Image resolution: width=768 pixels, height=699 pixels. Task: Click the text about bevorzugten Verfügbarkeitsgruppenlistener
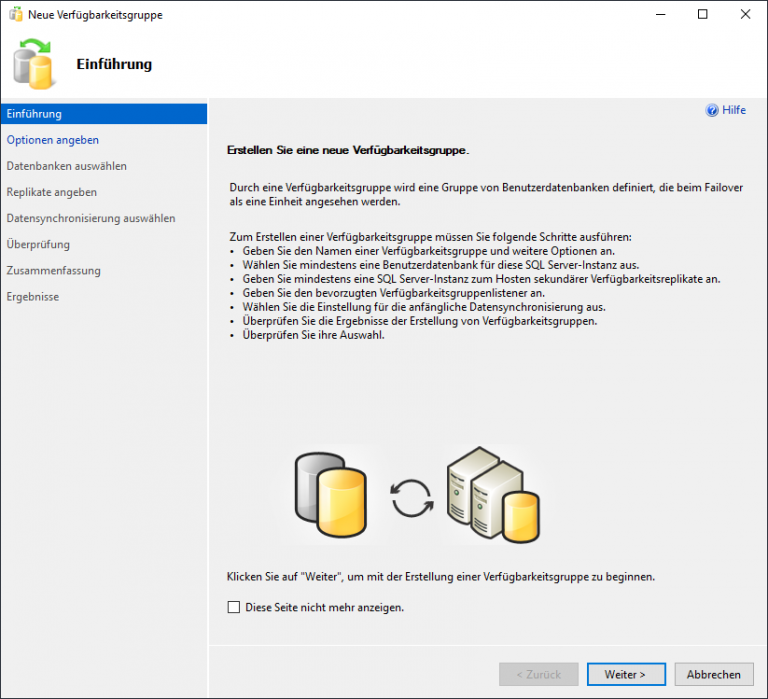(394, 293)
